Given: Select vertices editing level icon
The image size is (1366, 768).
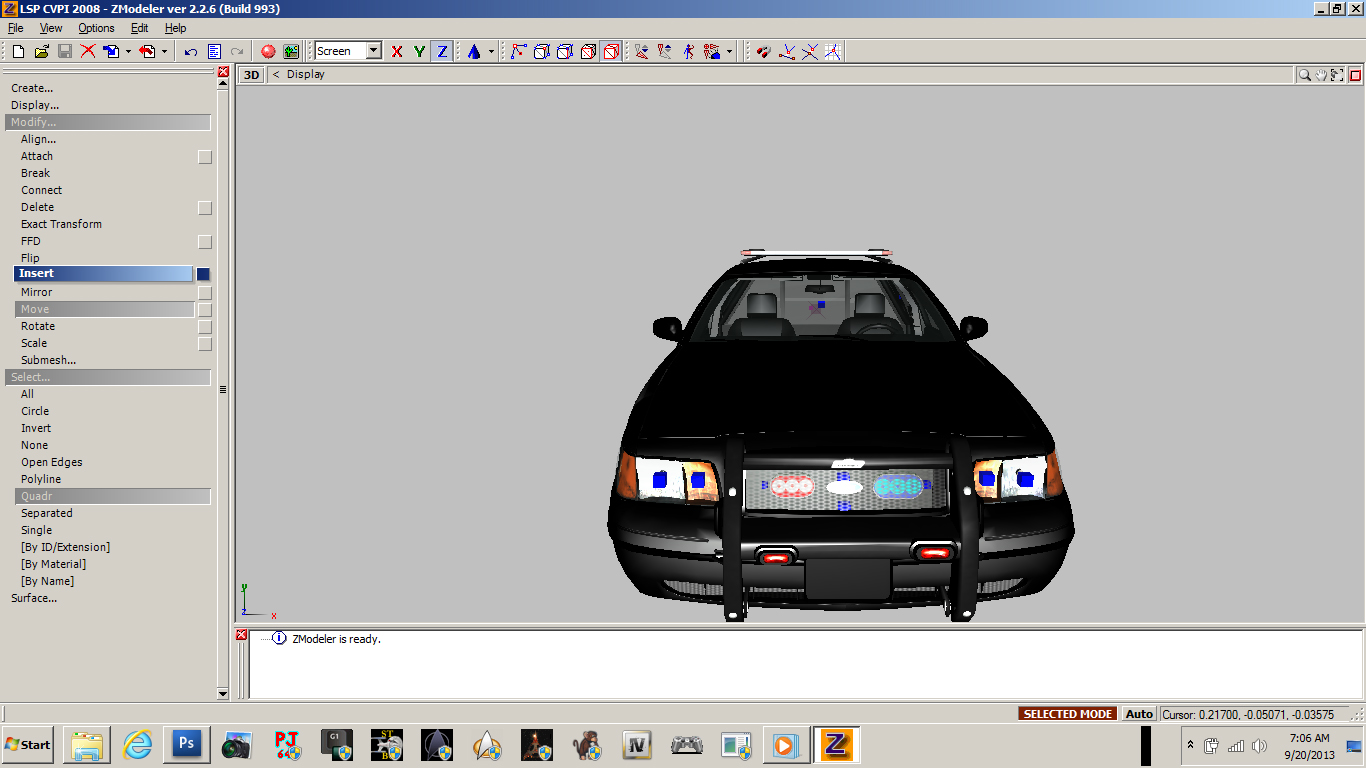Looking at the screenshot, I should pos(518,51).
